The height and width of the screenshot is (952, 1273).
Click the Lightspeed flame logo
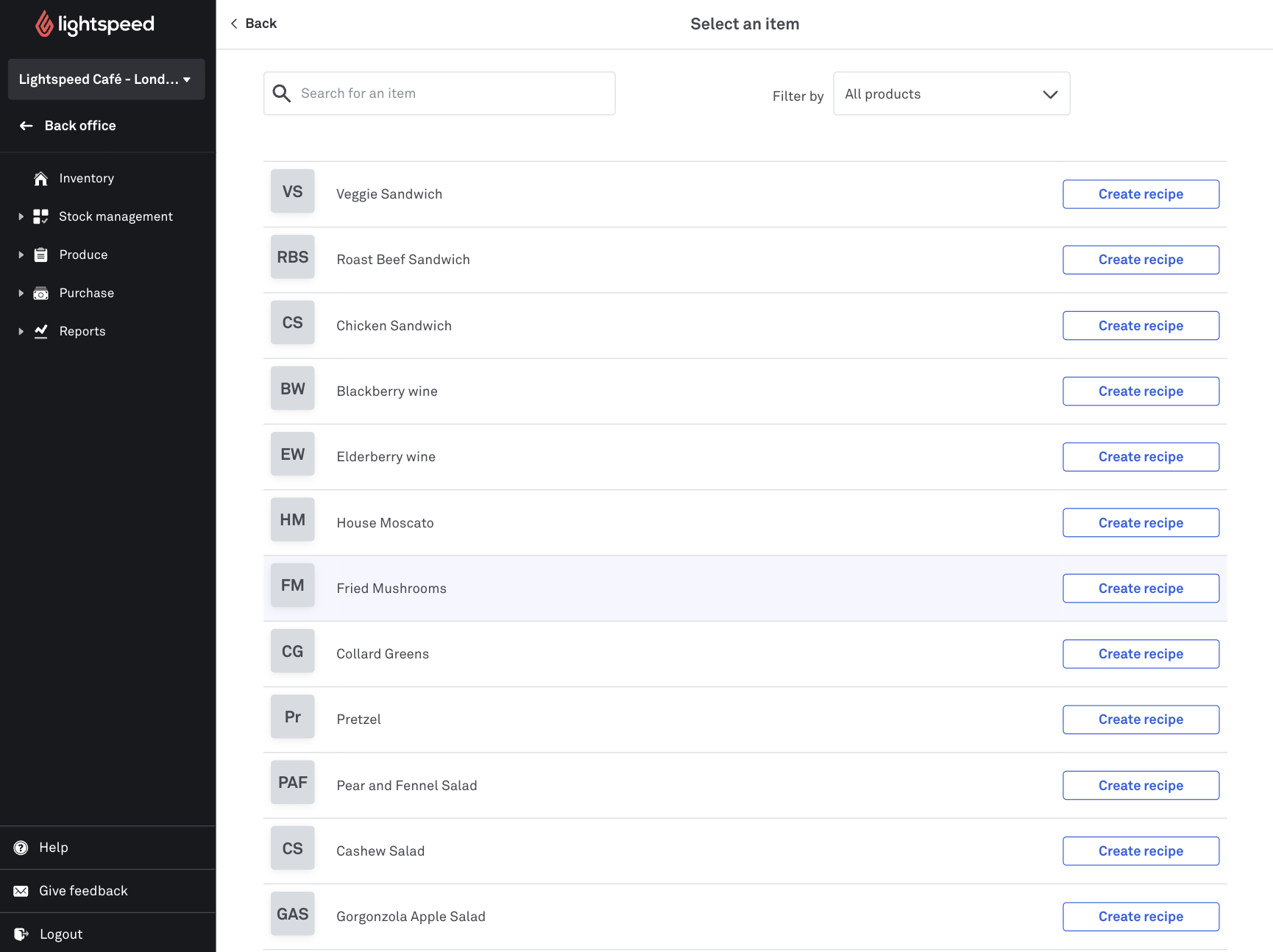pyautogui.click(x=45, y=24)
